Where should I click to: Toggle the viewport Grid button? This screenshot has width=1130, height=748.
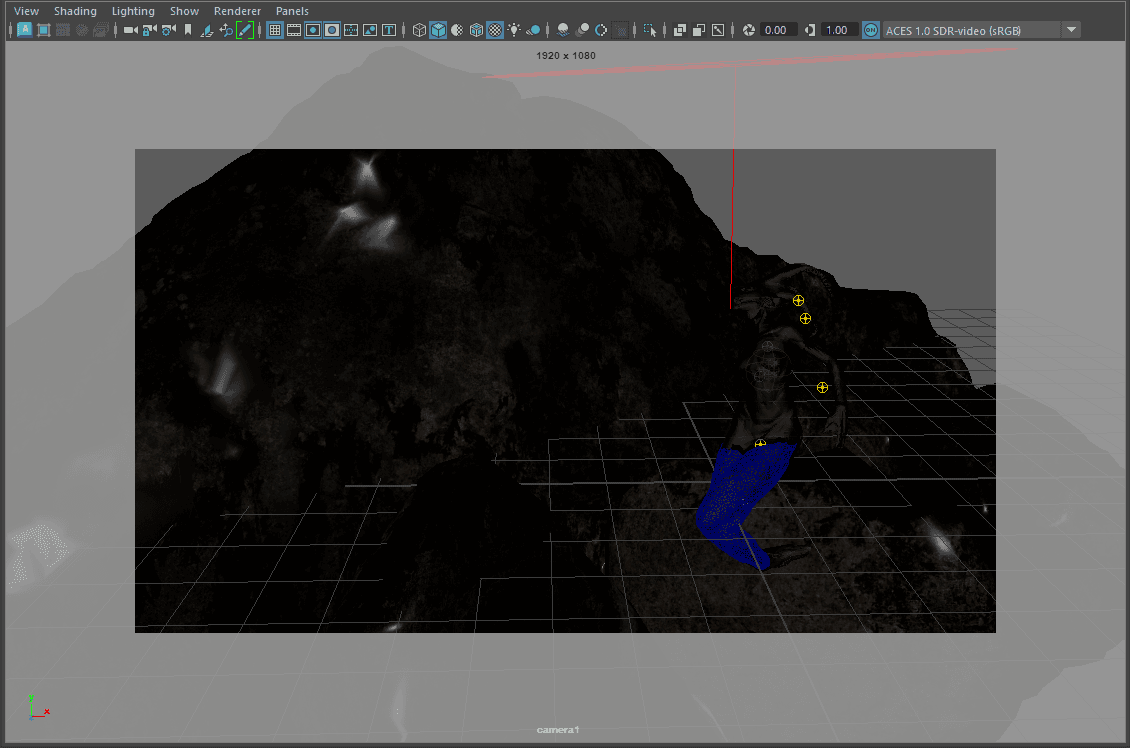(x=275, y=30)
